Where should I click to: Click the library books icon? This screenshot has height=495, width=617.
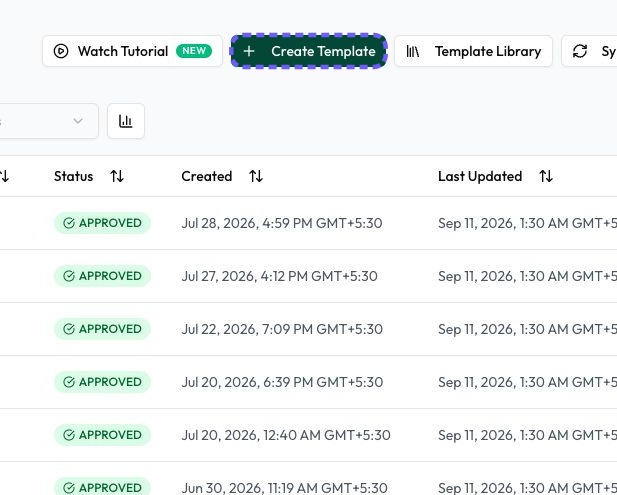click(412, 51)
